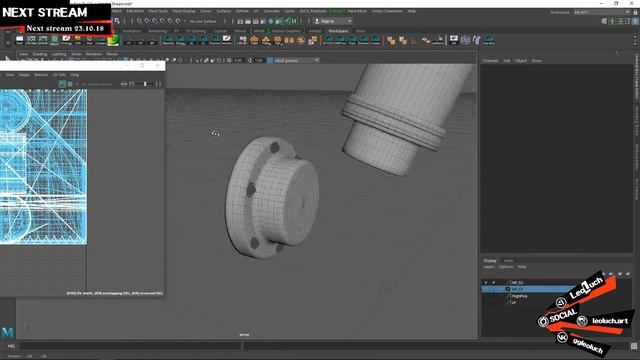This screenshot has height=360, width=640.
Task: Select the round flange mesh in viewport
Action: 271,198
